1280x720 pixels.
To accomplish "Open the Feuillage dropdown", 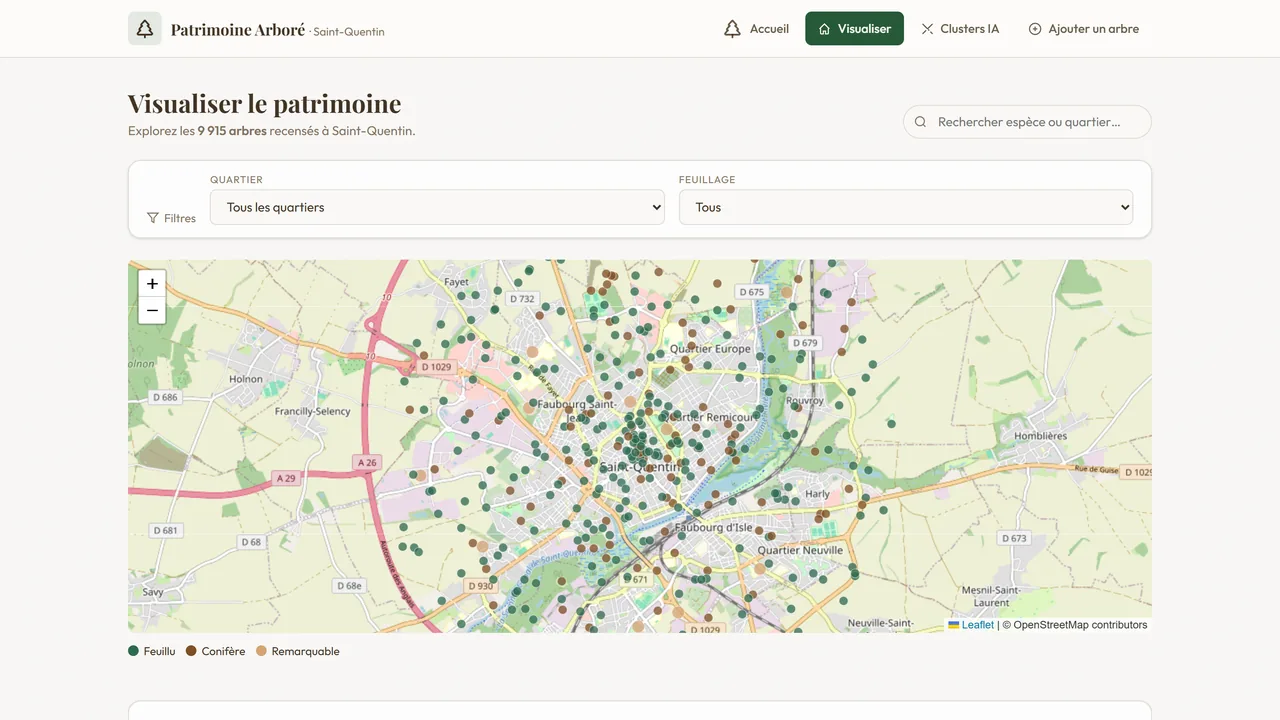I will coord(906,207).
